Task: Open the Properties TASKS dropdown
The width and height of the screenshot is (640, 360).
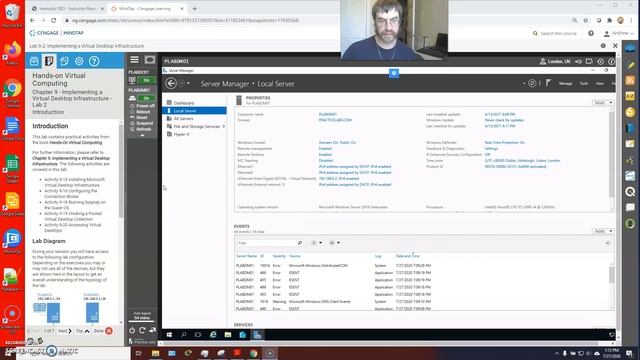Action: (603, 103)
